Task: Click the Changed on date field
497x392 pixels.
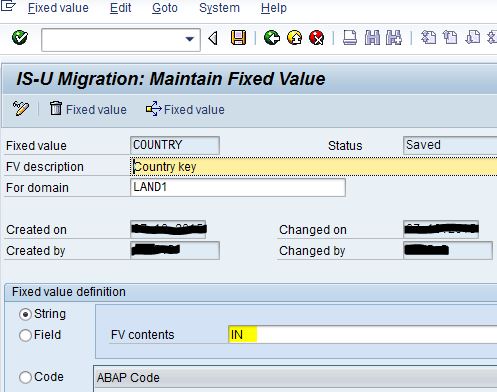Action: coord(441,229)
